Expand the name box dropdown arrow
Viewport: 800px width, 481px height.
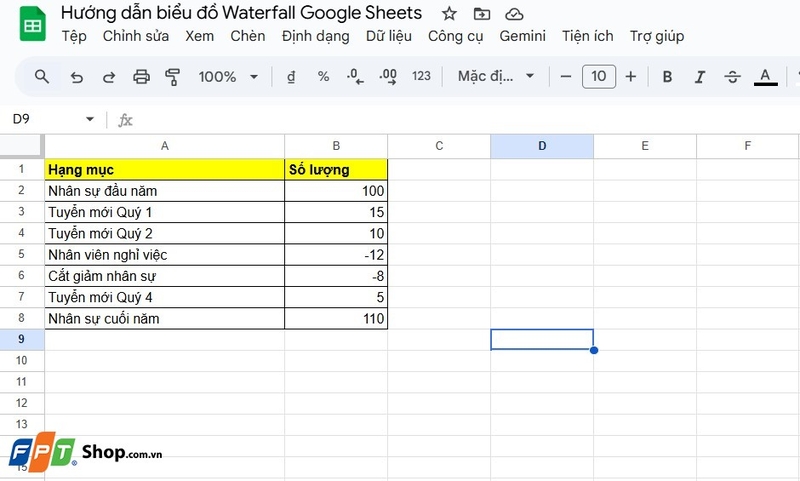tap(90, 119)
